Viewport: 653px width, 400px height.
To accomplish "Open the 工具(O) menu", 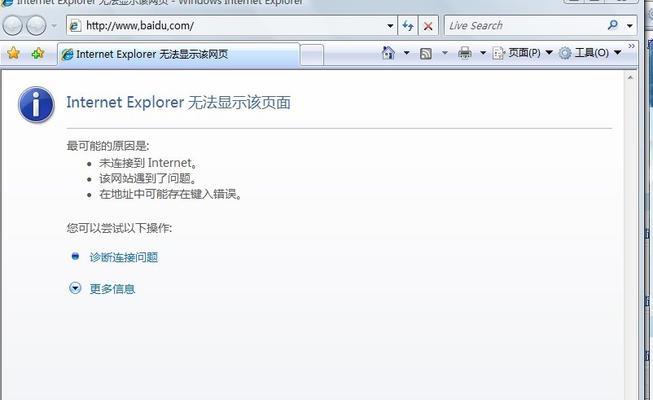I will click(x=590, y=53).
